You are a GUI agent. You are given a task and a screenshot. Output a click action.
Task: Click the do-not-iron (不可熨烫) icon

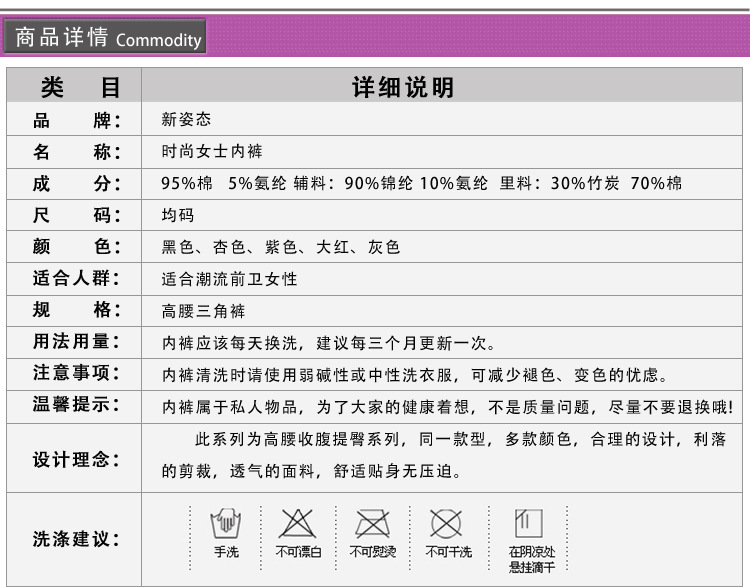[x=373, y=523]
